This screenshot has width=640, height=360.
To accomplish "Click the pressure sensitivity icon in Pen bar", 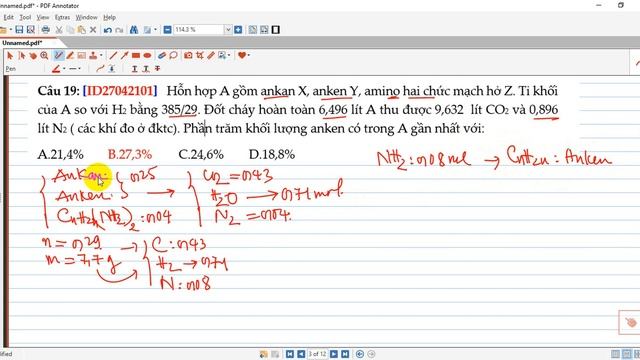I will (x=111, y=69).
